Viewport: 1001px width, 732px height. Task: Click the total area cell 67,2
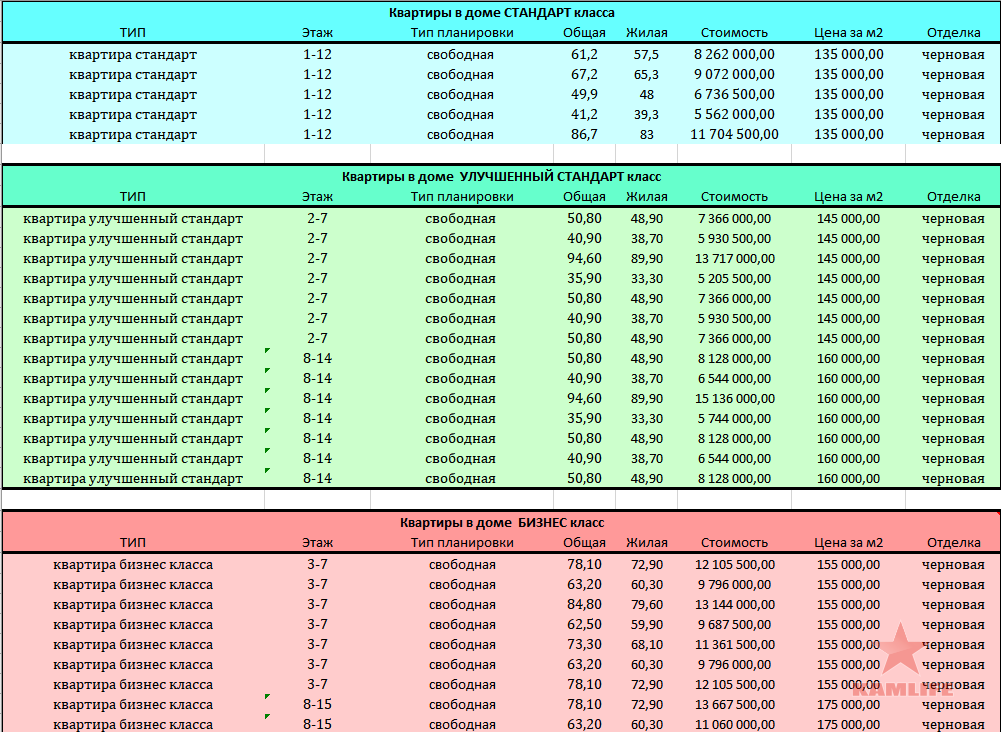[x=584, y=75]
